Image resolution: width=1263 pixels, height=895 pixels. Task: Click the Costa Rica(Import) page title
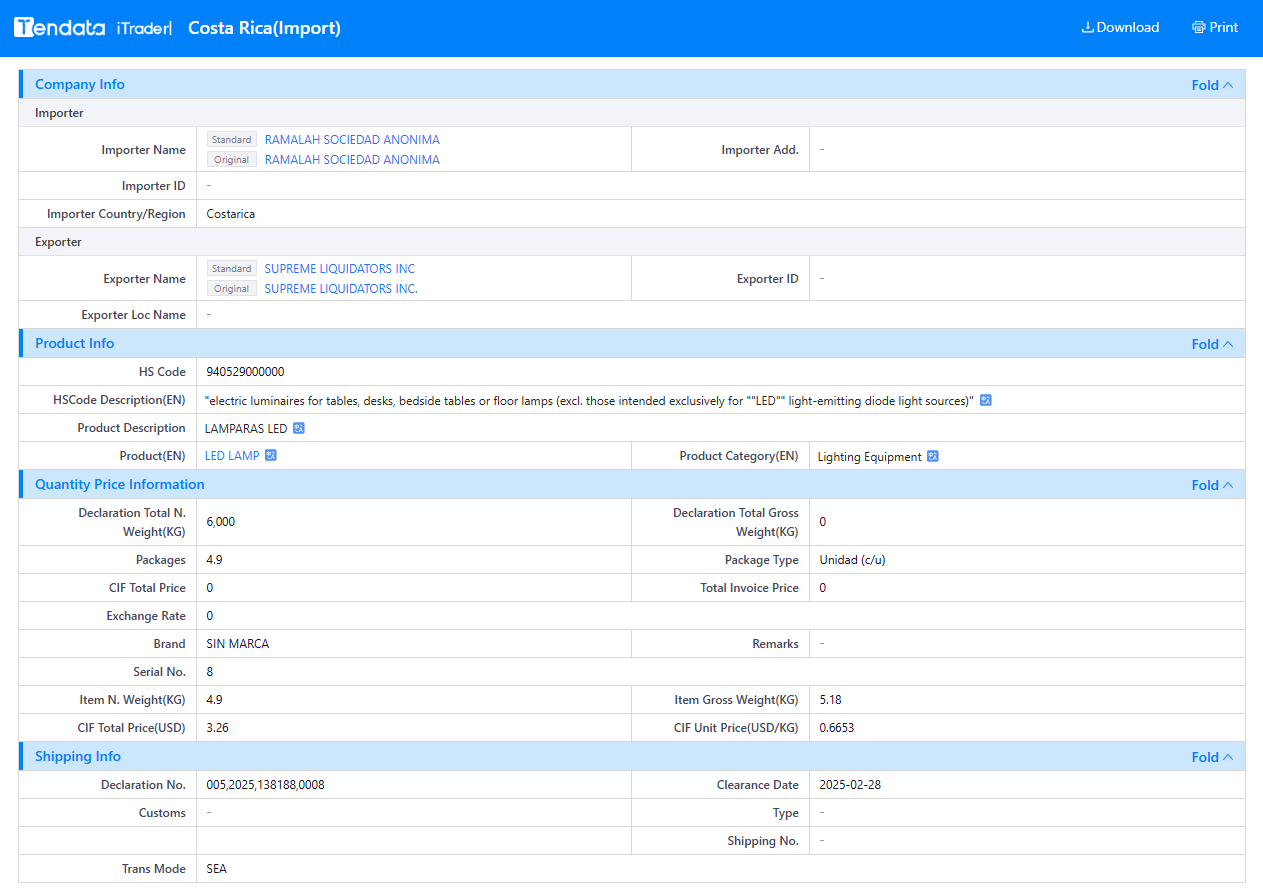tap(264, 28)
